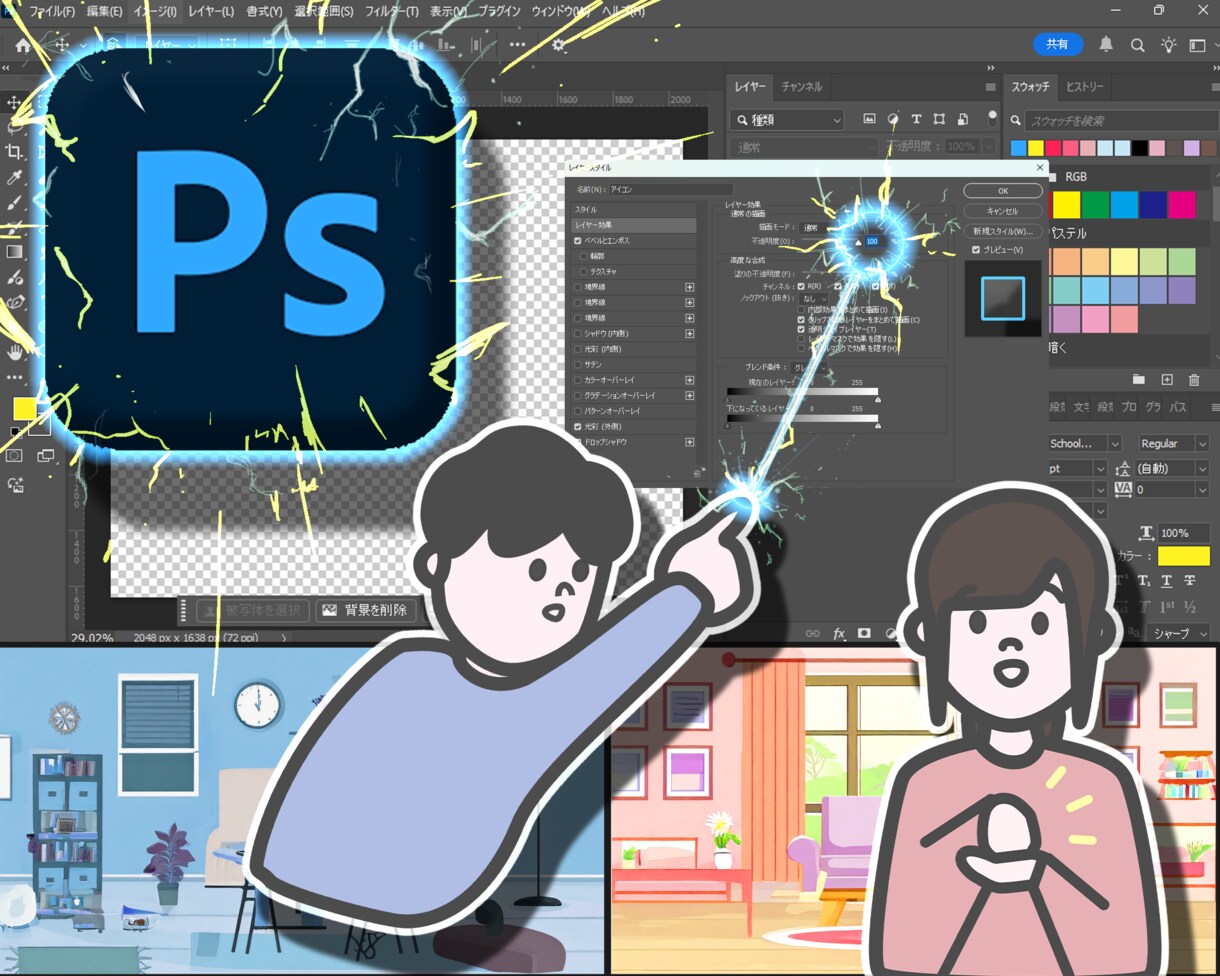
Task: Enable カラーオーバーレイ checkbox
Action: 577,380
